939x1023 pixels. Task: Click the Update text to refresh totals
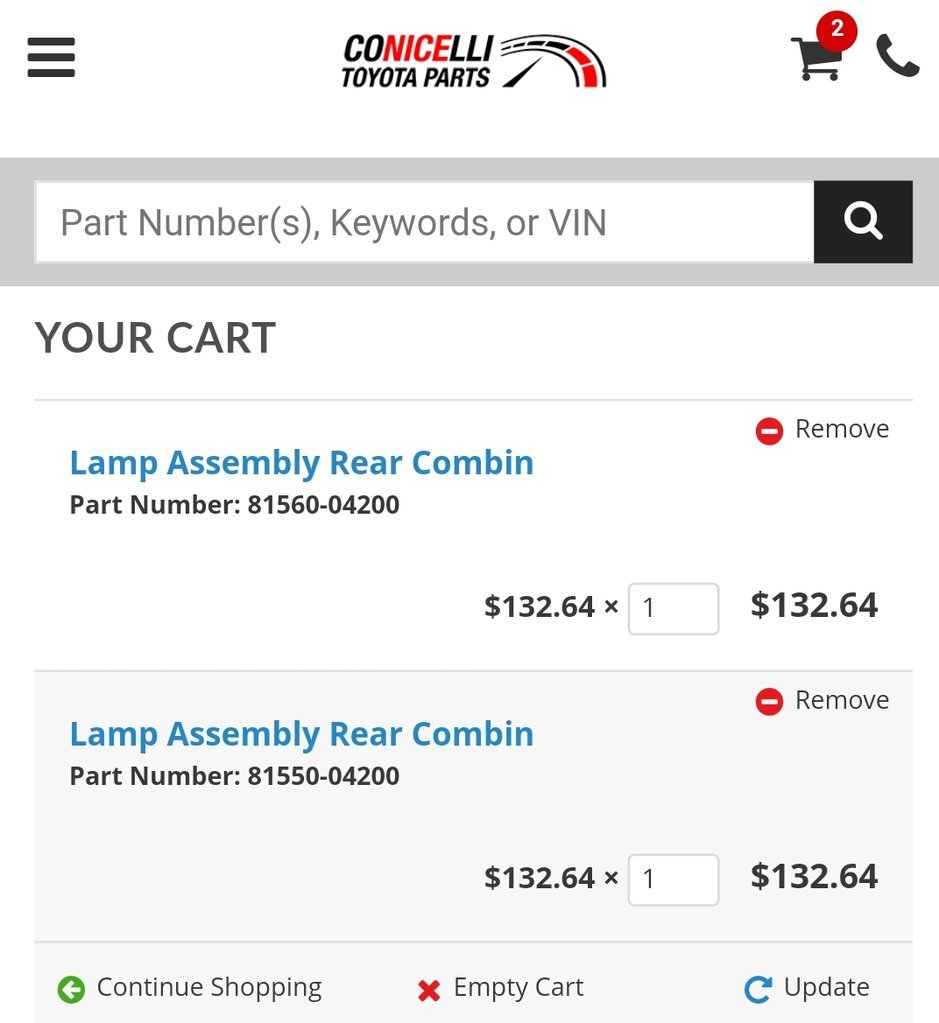(x=826, y=988)
